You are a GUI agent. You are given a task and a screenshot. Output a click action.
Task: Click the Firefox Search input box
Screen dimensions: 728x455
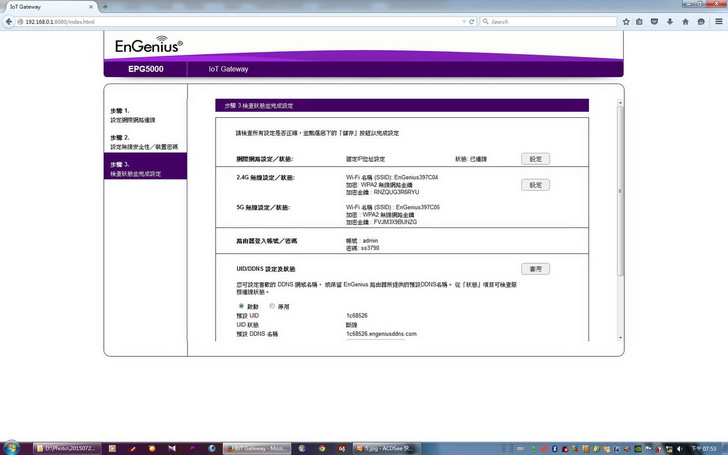coord(550,21)
